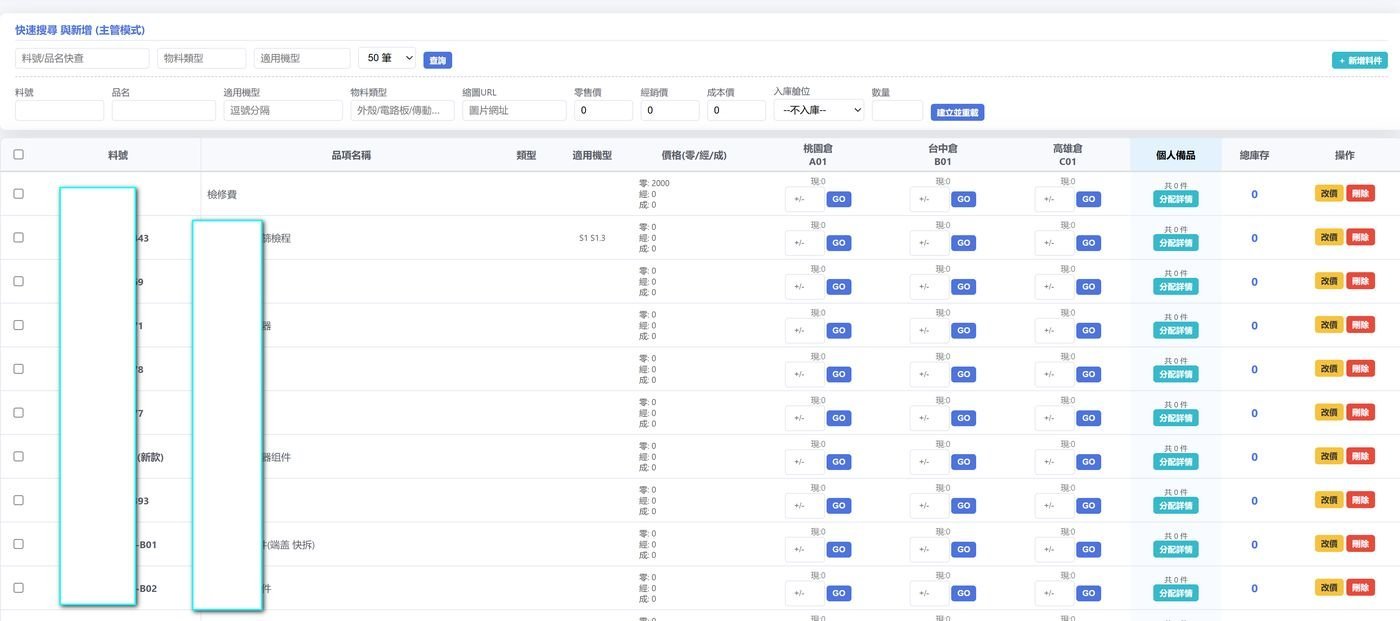This screenshot has width=1400, height=621.
Task: Click the 建立並重載 button
Action: coord(958,112)
